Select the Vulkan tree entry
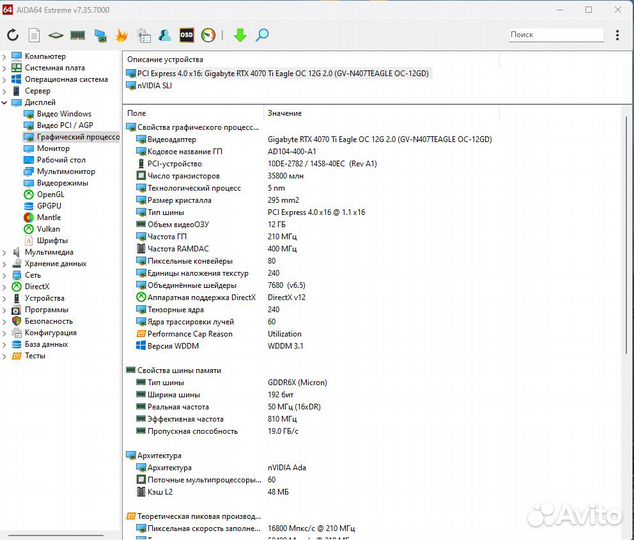The width and height of the screenshot is (634, 540). point(49,229)
